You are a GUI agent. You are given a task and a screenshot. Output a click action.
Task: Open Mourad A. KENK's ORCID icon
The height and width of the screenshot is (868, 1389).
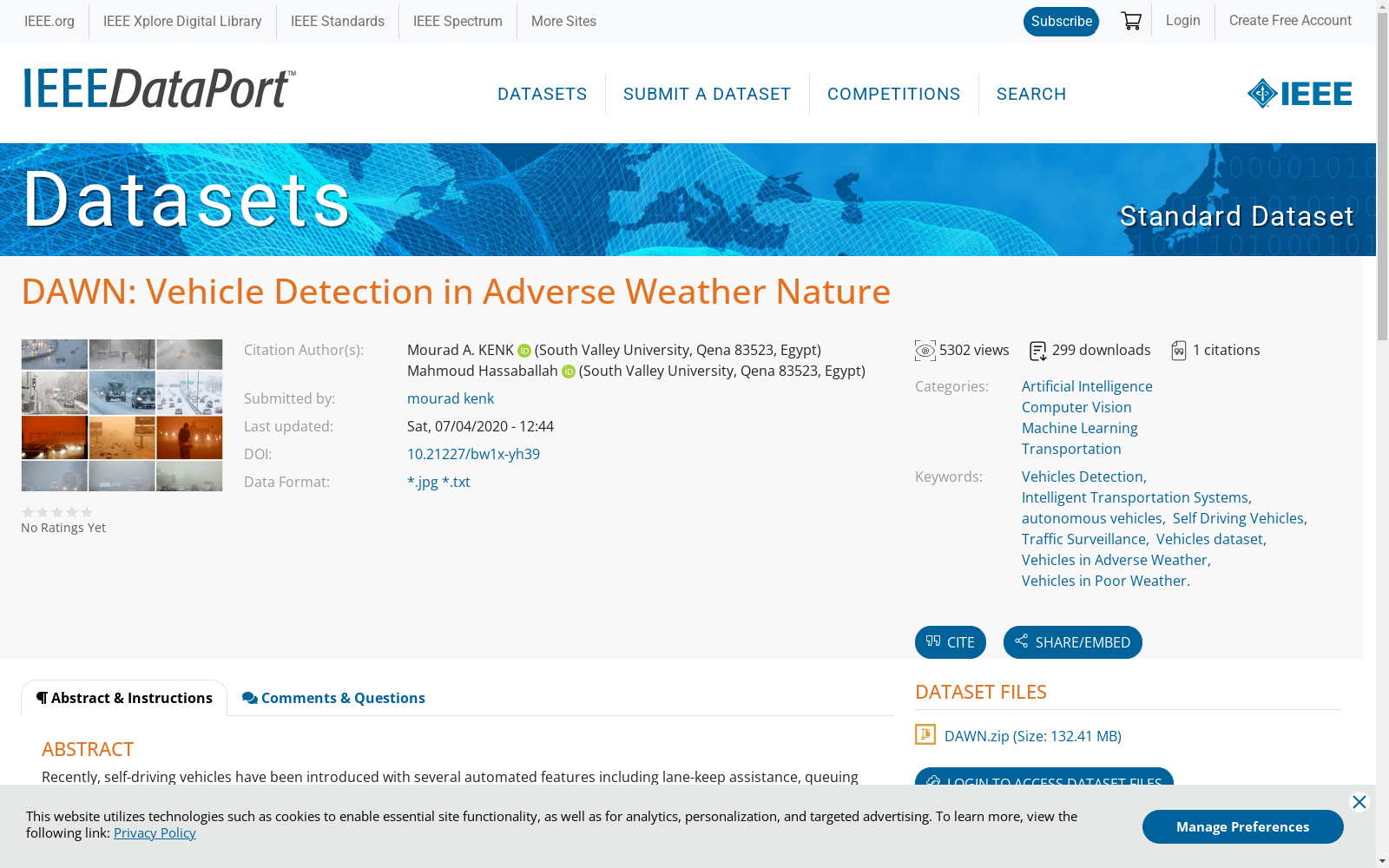(524, 351)
